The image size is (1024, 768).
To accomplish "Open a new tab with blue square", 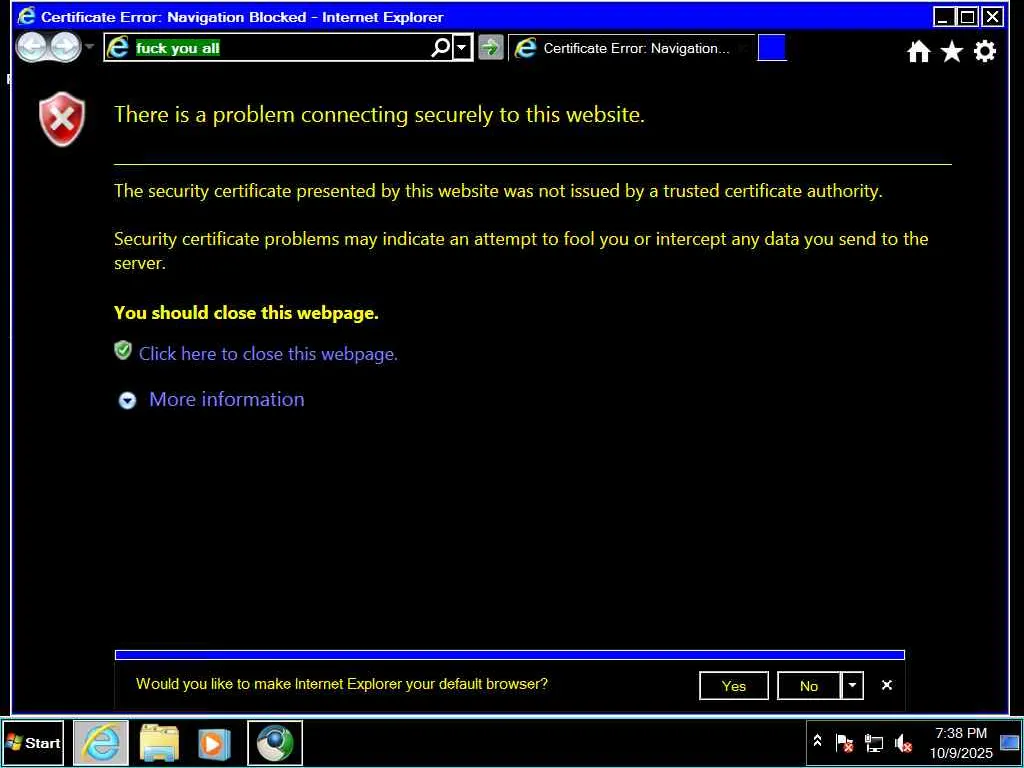I will tap(772, 48).
